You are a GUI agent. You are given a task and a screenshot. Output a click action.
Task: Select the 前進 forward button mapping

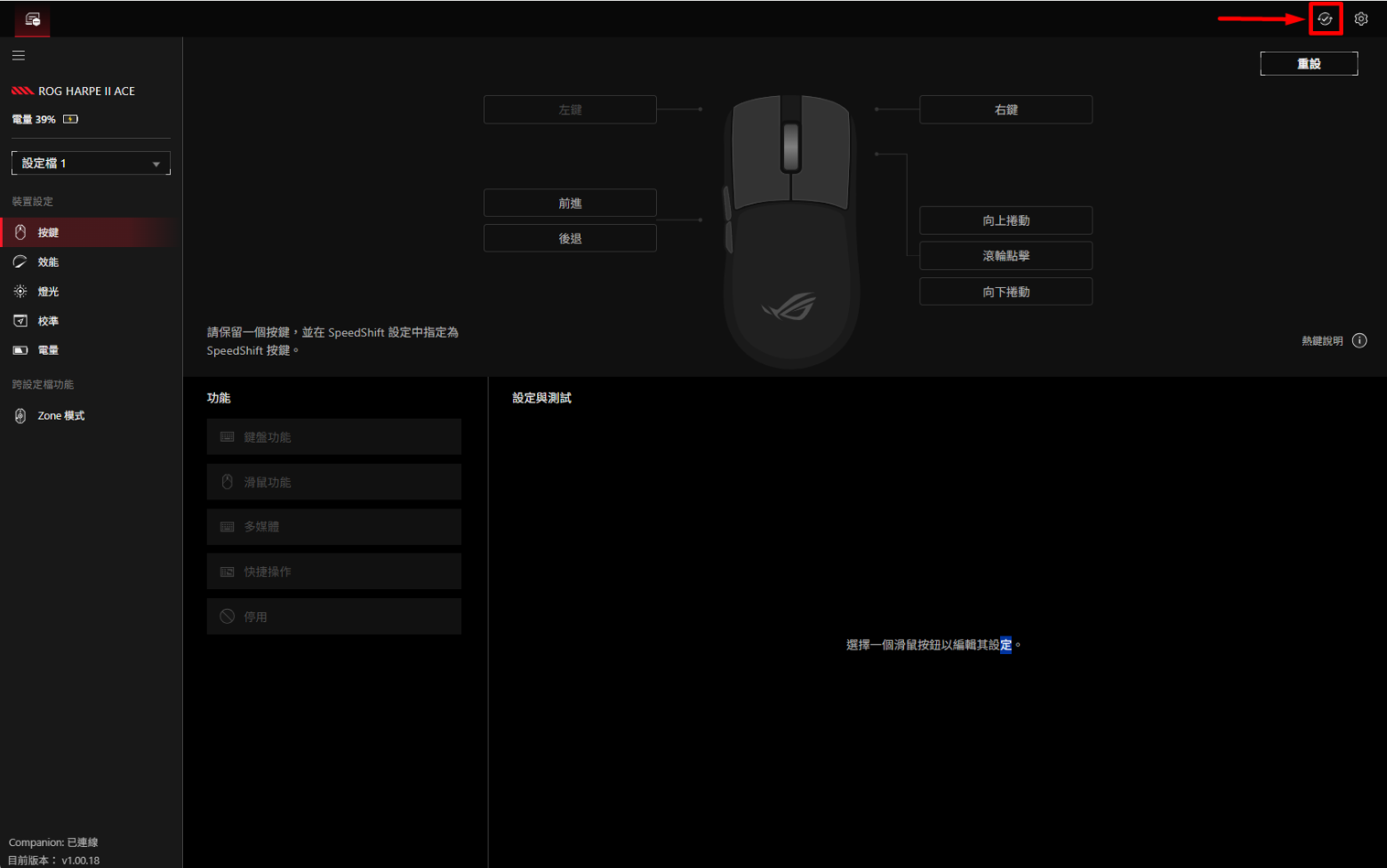570,203
